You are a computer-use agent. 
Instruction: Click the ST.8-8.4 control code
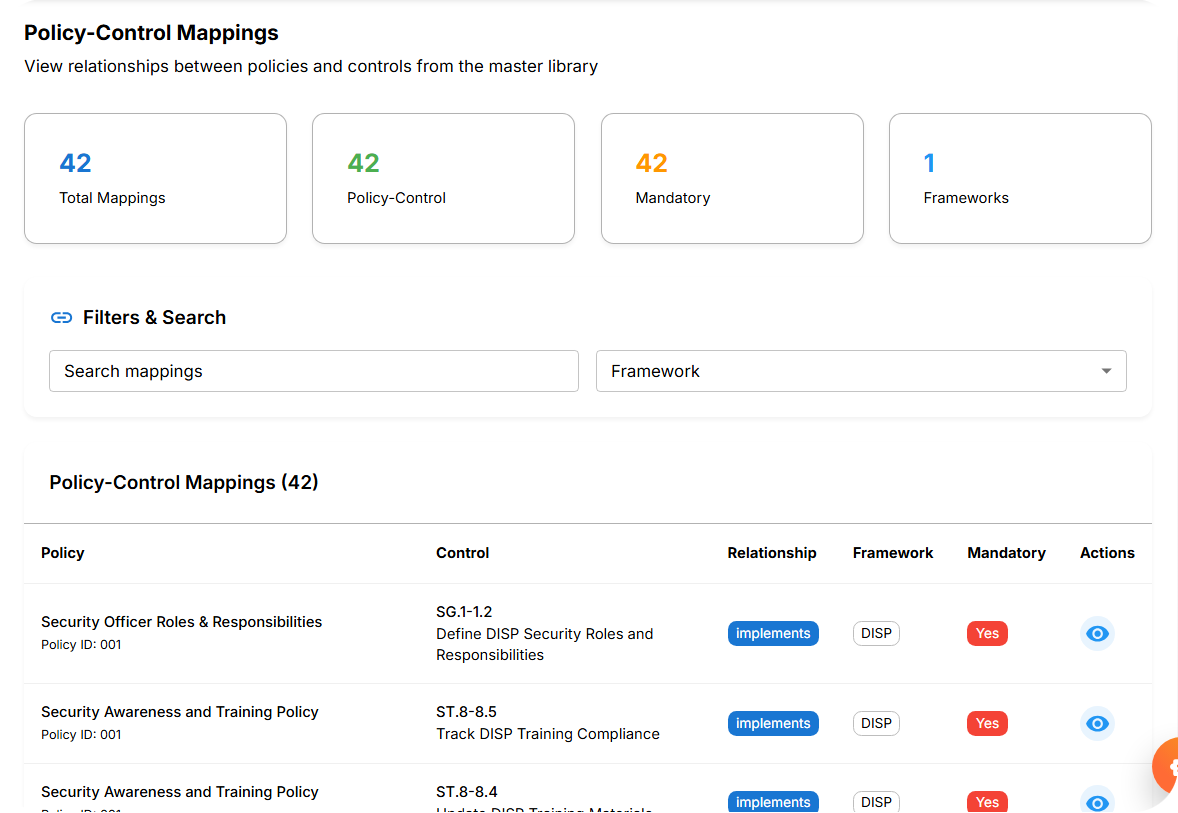point(467,792)
